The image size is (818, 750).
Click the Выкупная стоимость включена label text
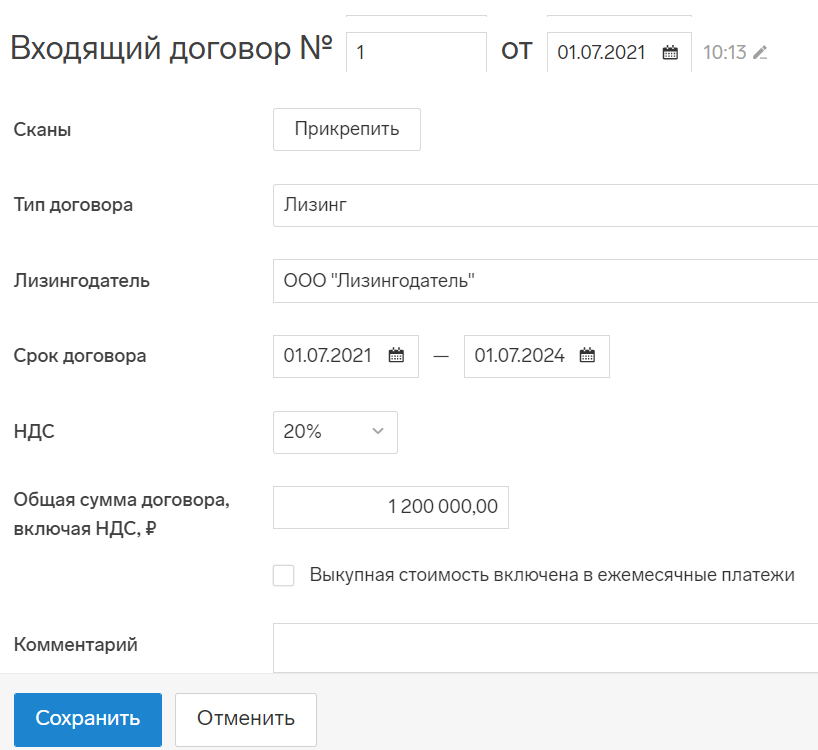[x=552, y=575]
